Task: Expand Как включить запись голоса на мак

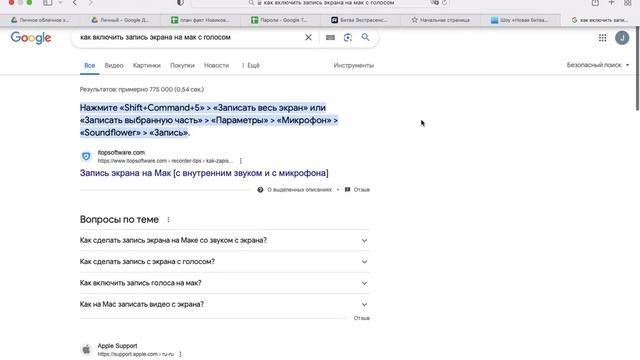Action: coord(224,283)
